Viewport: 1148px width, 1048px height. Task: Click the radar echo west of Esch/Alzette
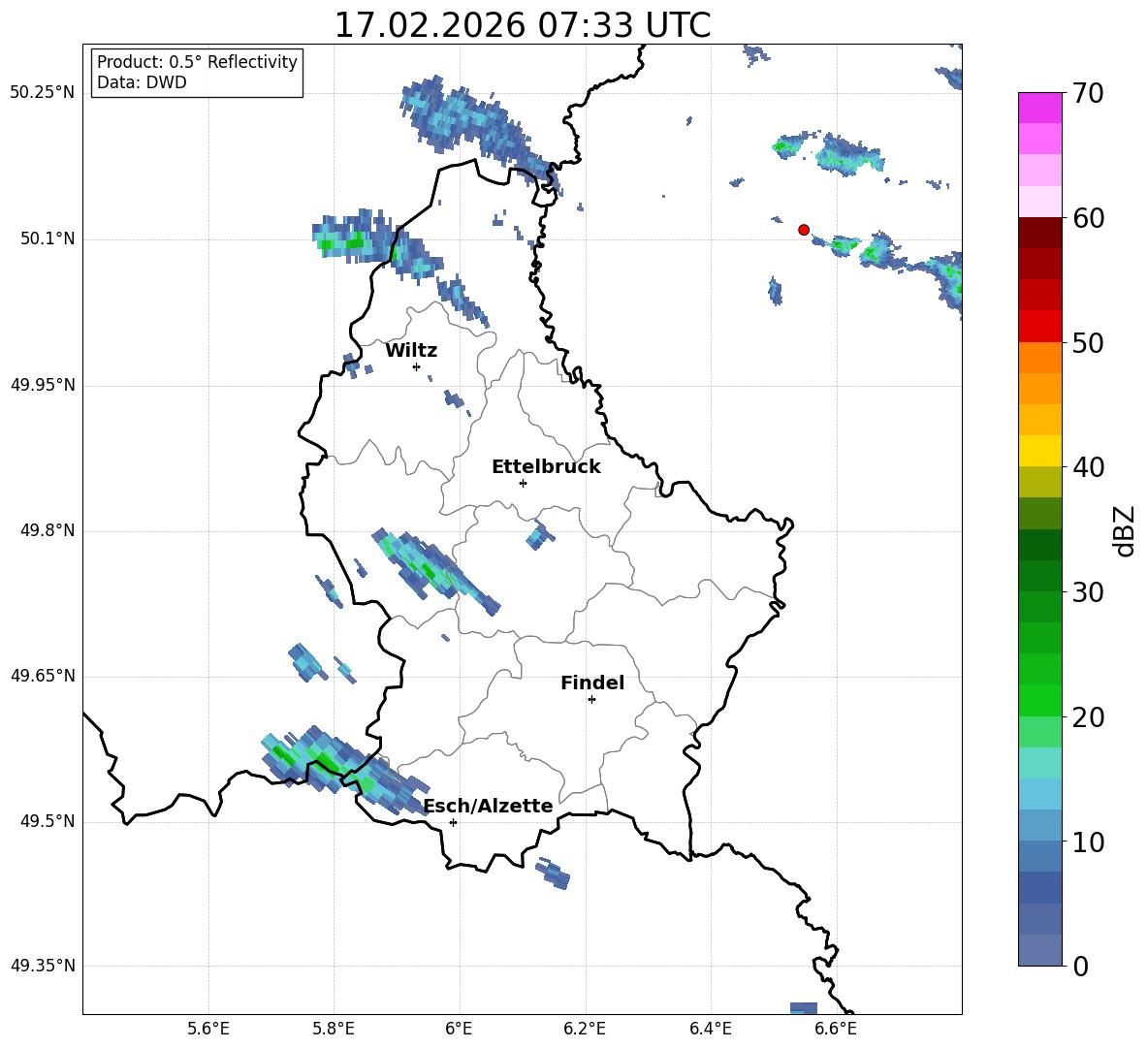point(344,769)
